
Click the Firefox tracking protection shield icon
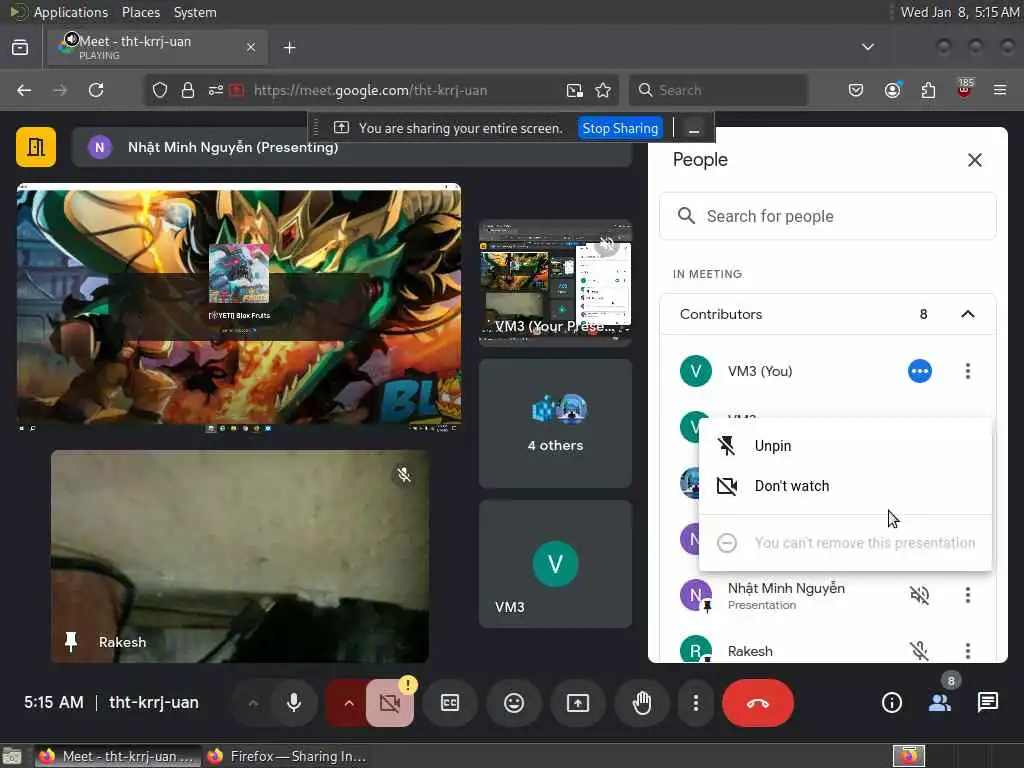(x=160, y=90)
